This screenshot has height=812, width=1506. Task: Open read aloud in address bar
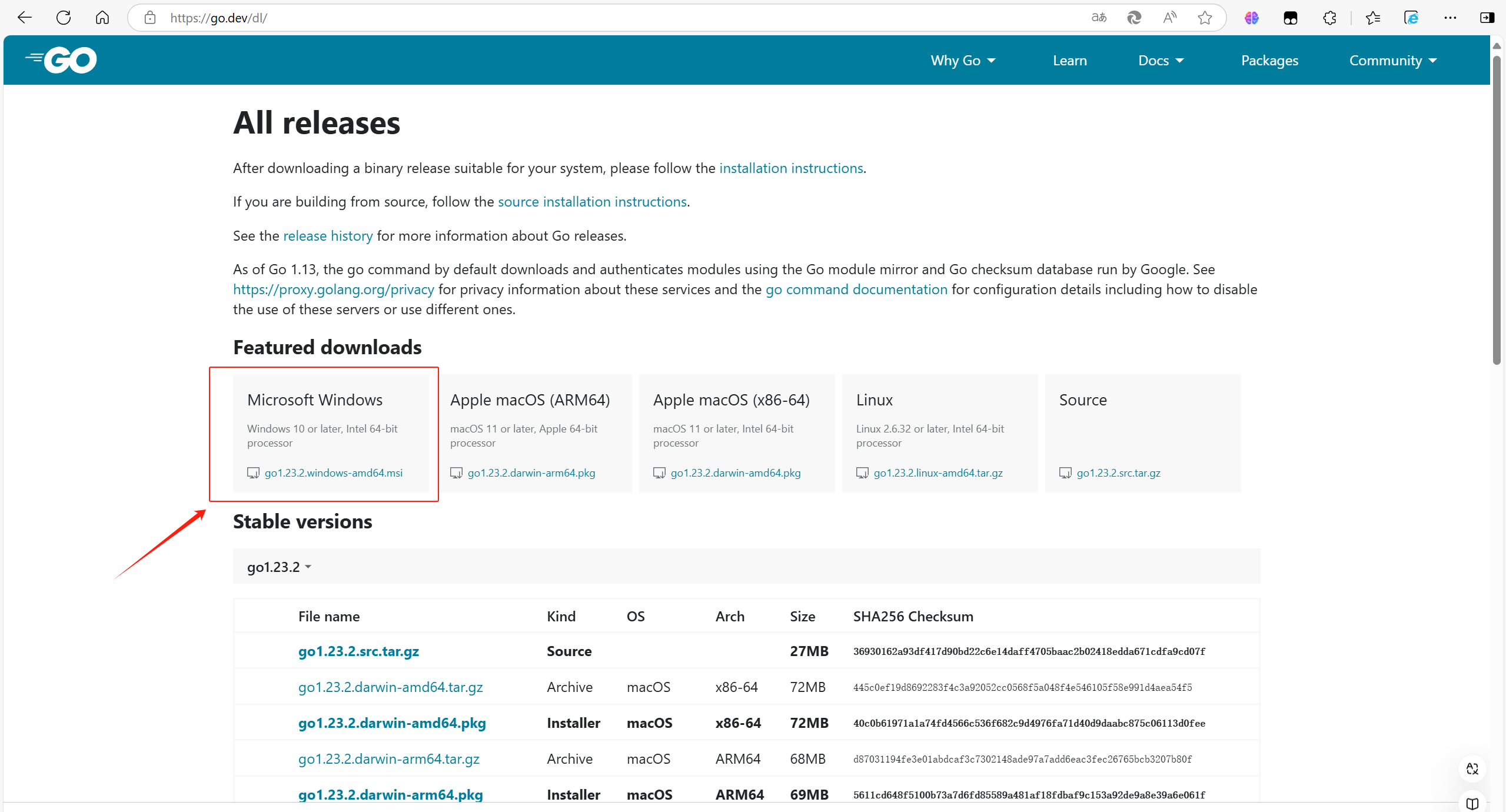1170,18
